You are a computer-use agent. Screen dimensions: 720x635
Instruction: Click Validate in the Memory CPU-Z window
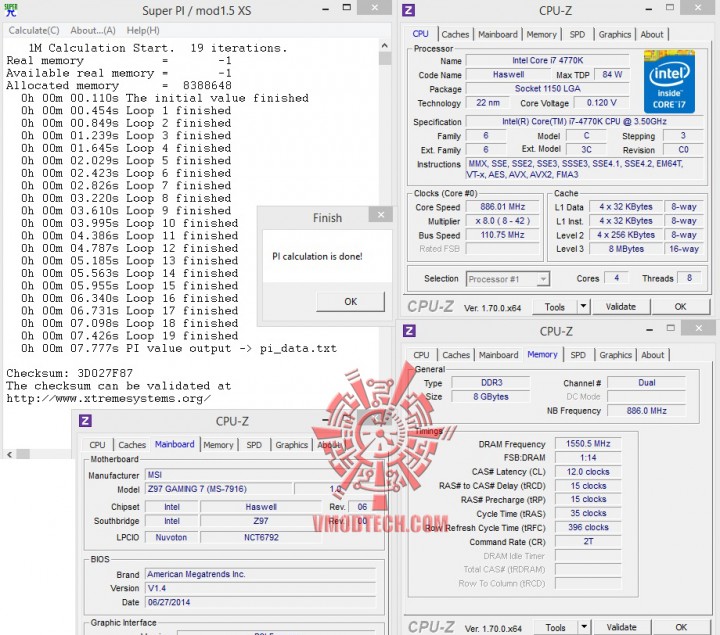(x=621, y=627)
